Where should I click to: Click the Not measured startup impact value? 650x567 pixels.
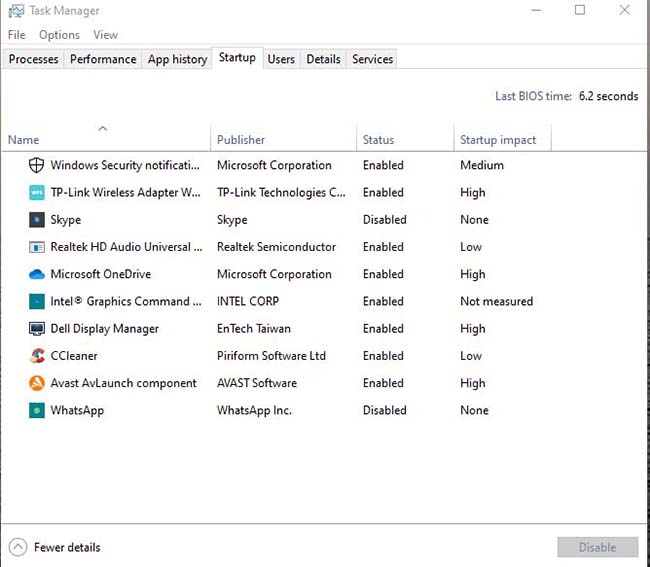pos(497,301)
